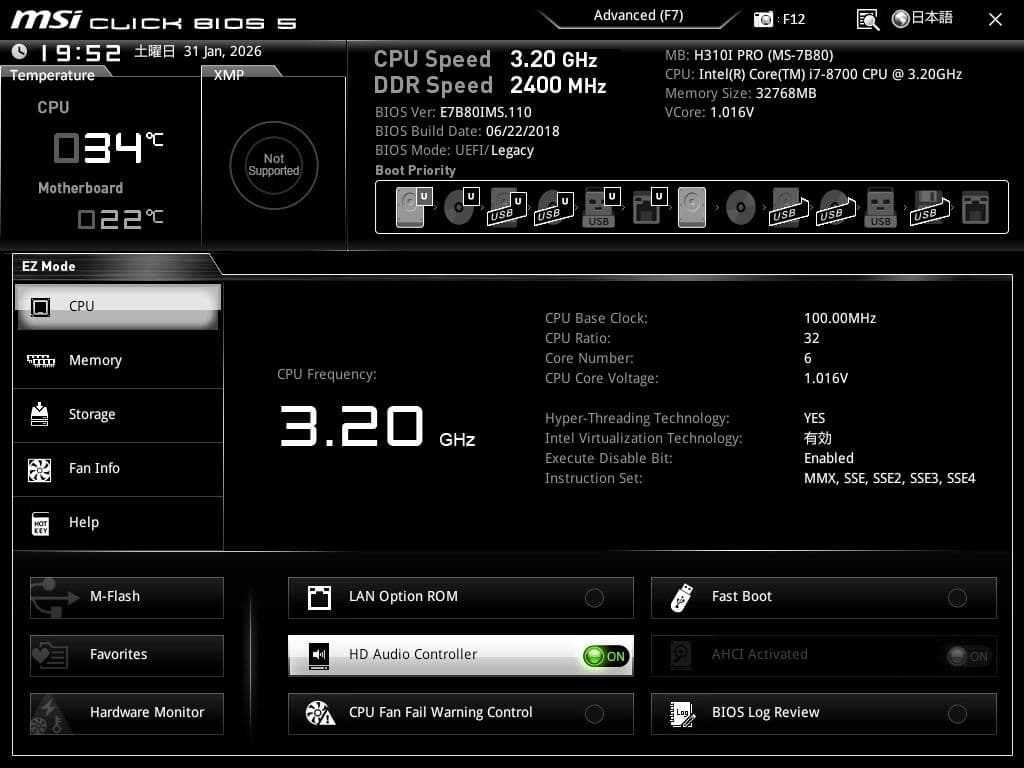Image resolution: width=1024 pixels, height=768 pixels.
Task: Turn off HD Audio Controller switch
Action: 606,656
